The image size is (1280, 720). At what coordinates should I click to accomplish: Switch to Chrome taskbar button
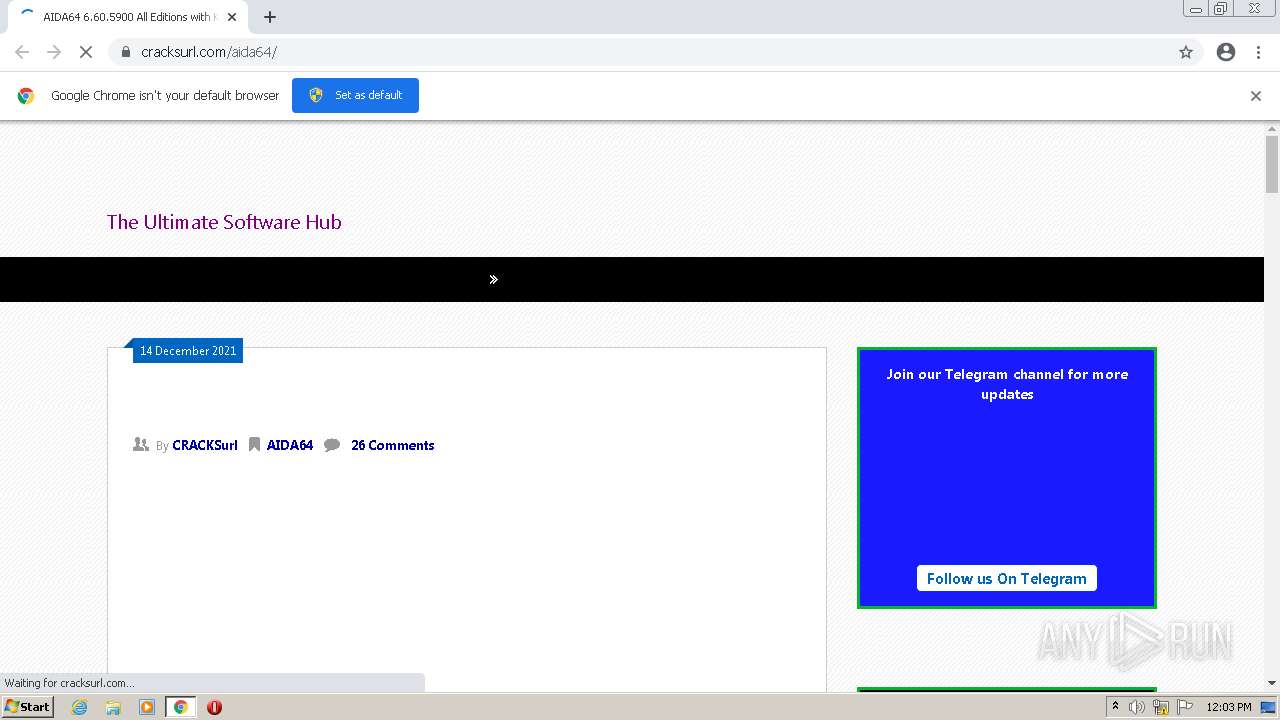coord(181,707)
